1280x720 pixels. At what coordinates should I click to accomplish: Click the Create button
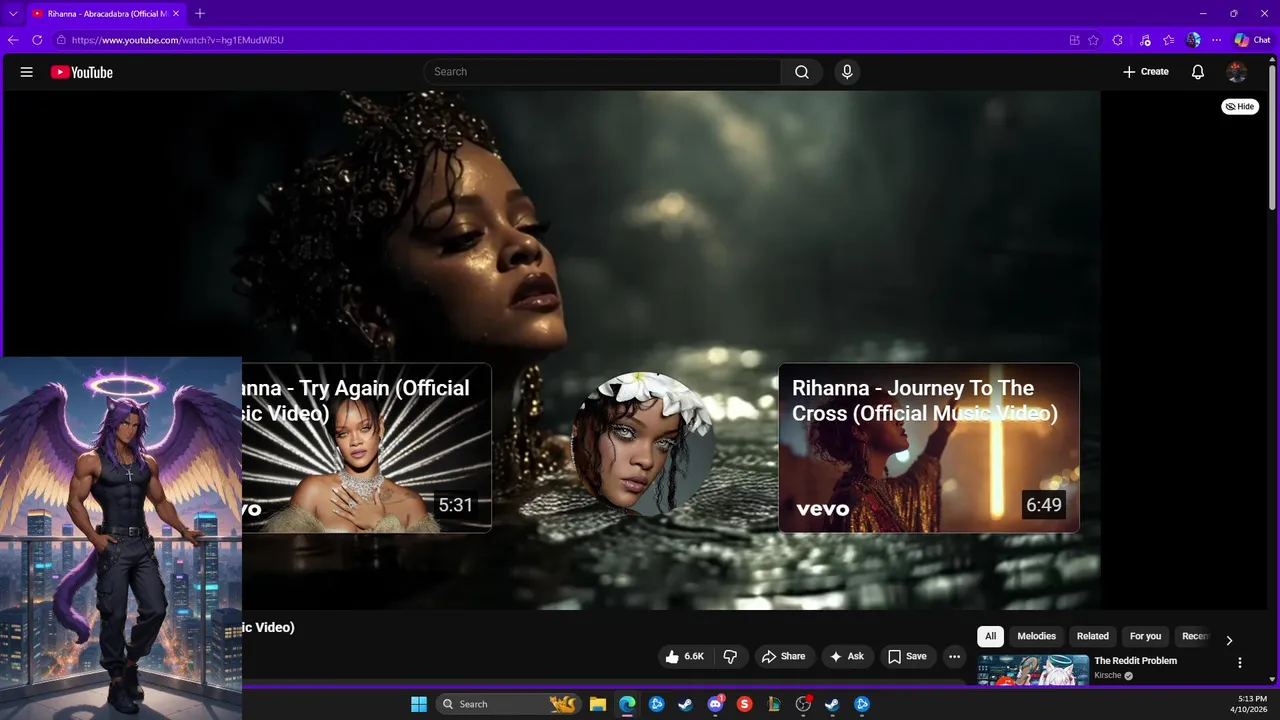click(1146, 72)
